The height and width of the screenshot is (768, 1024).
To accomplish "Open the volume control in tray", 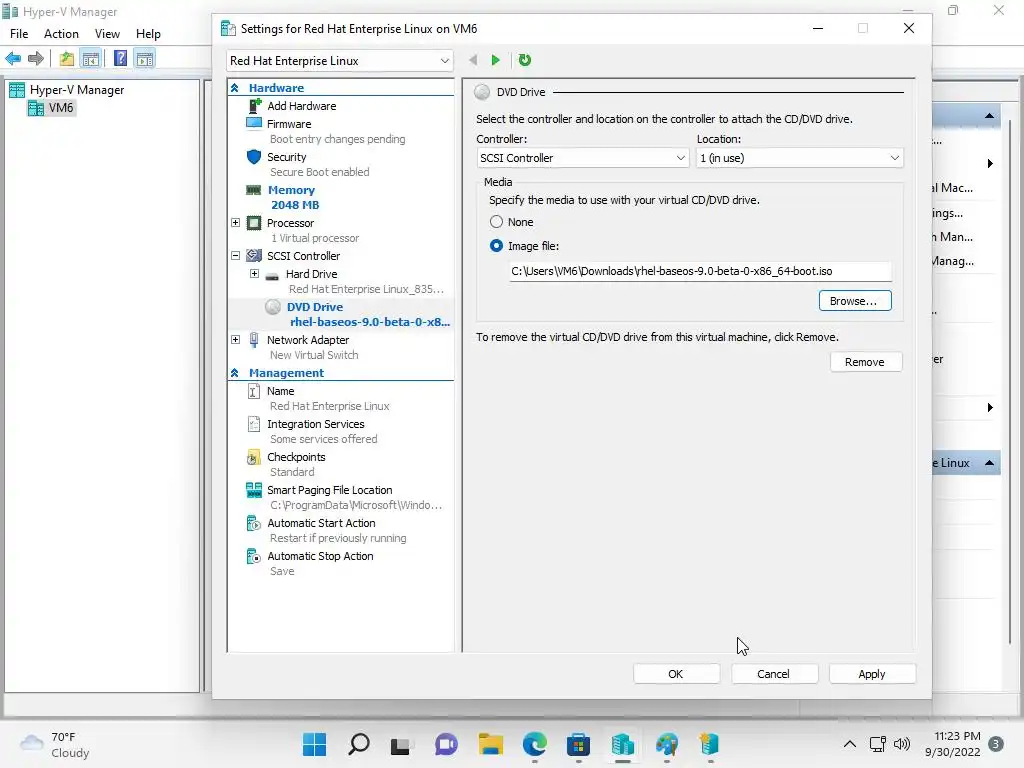I will coord(902,744).
